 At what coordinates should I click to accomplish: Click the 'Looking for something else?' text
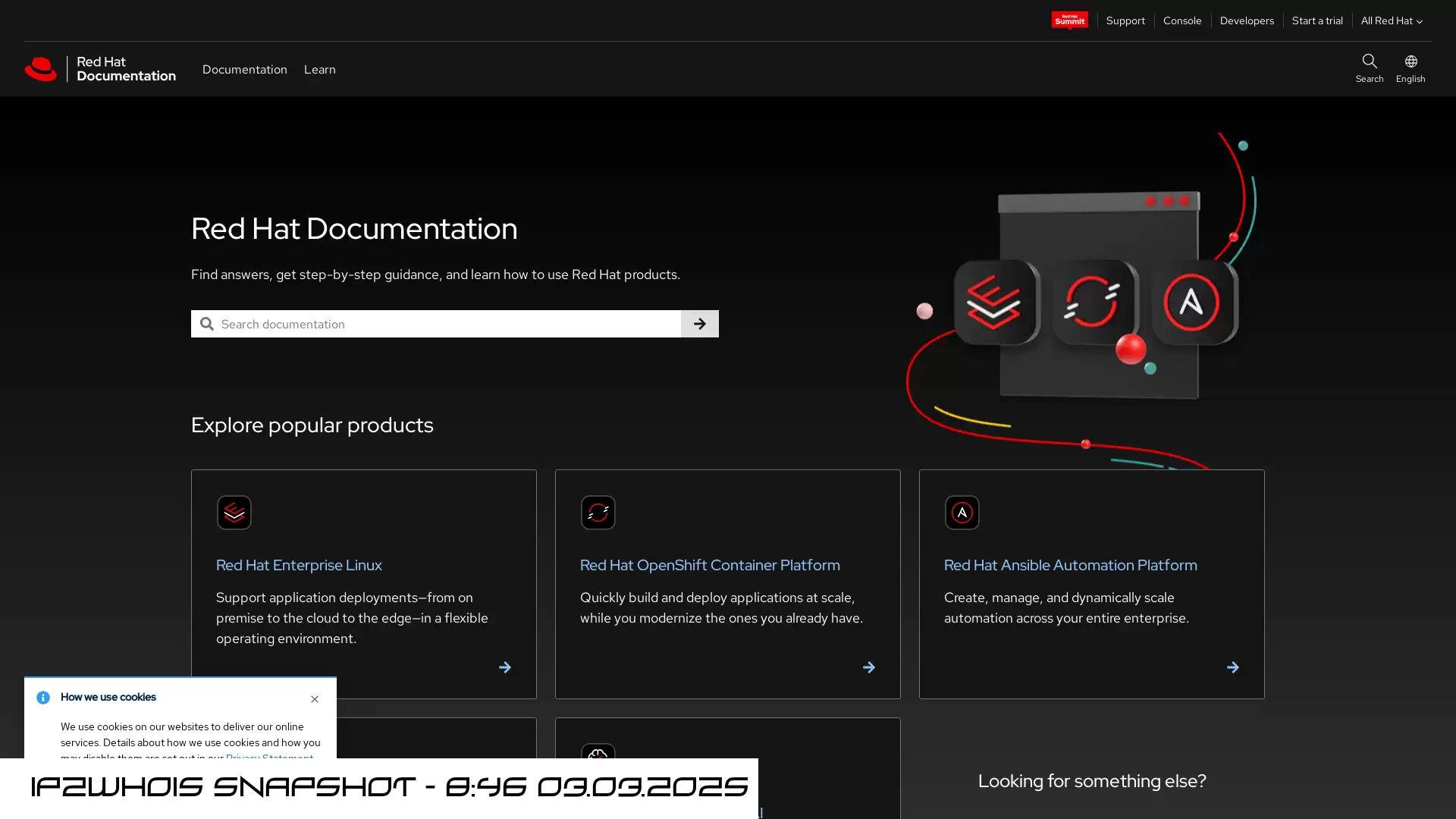(1091, 780)
